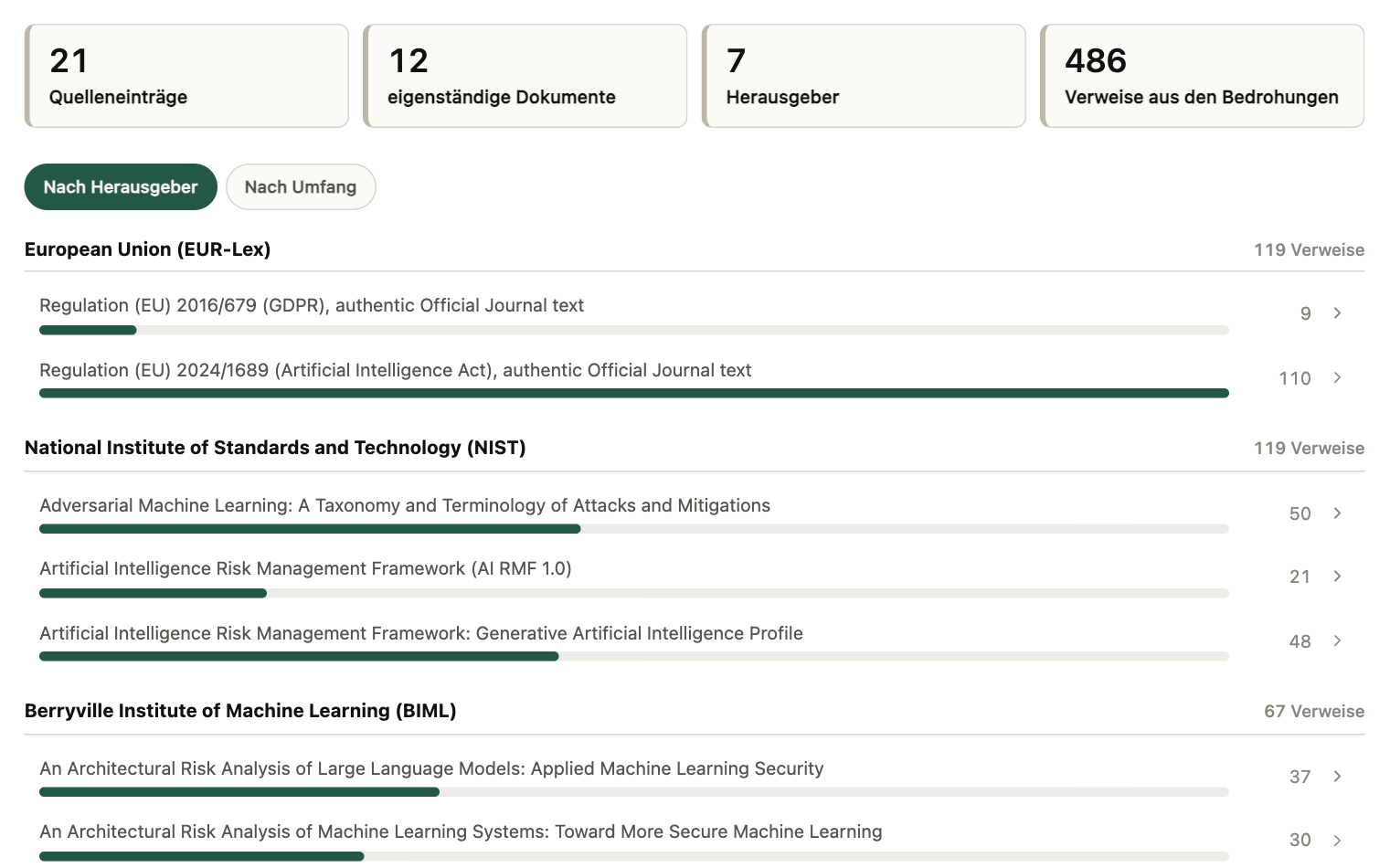The height and width of the screenshot is (868, 1390).
Task: Select the 21 Quelleneinträge stat card
Action: (x=186, y=76)
